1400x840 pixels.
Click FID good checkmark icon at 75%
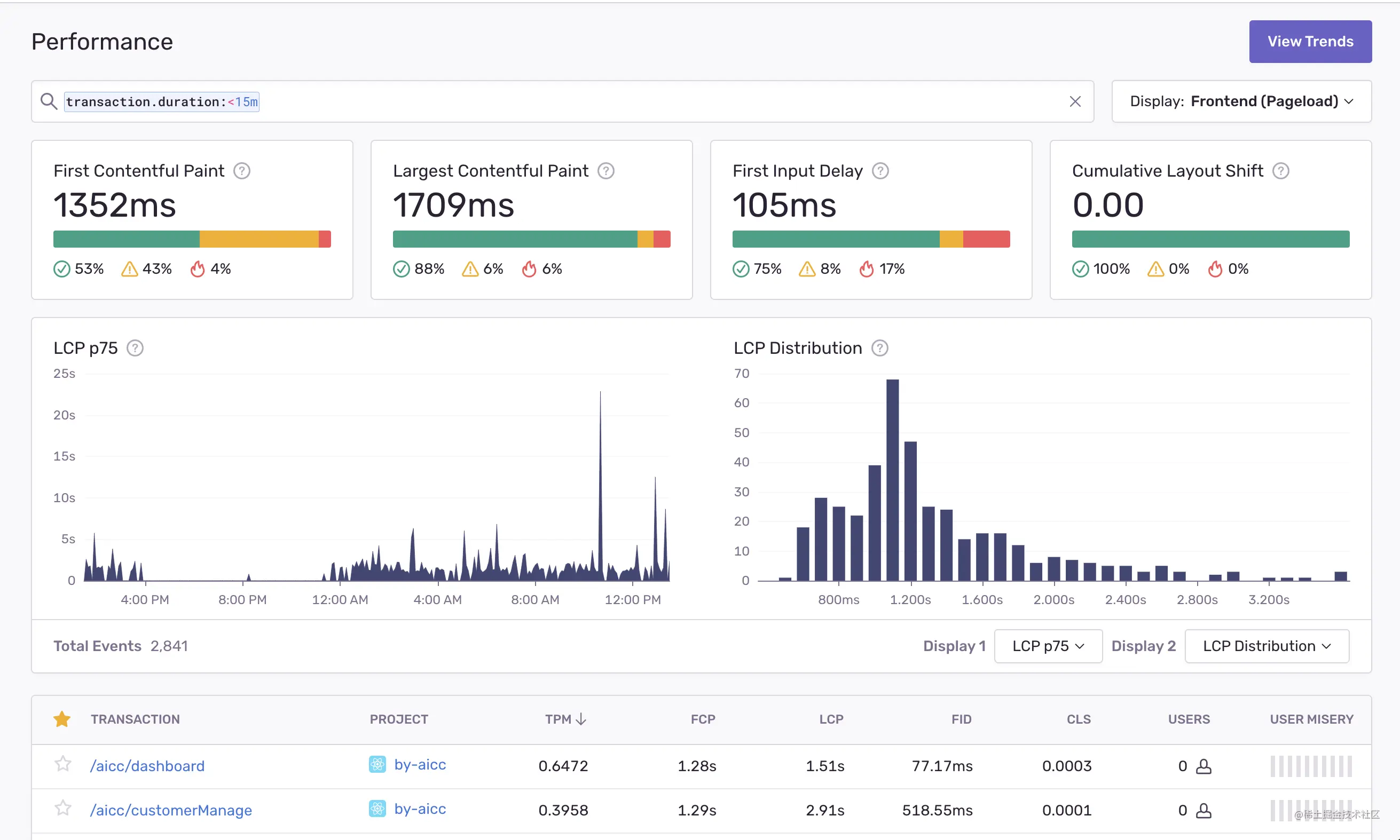(x=741, y=269)
